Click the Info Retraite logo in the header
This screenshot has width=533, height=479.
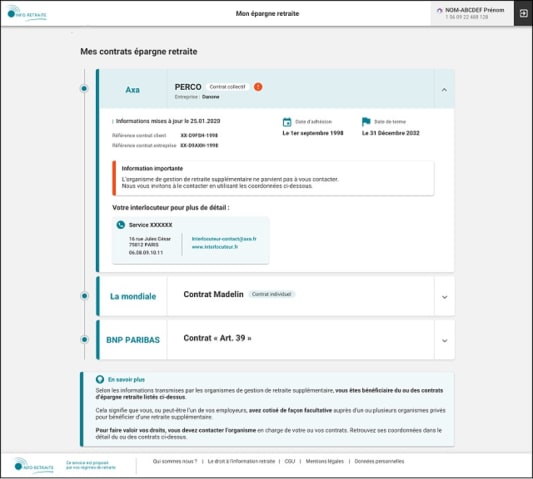(x=27, y=13)
